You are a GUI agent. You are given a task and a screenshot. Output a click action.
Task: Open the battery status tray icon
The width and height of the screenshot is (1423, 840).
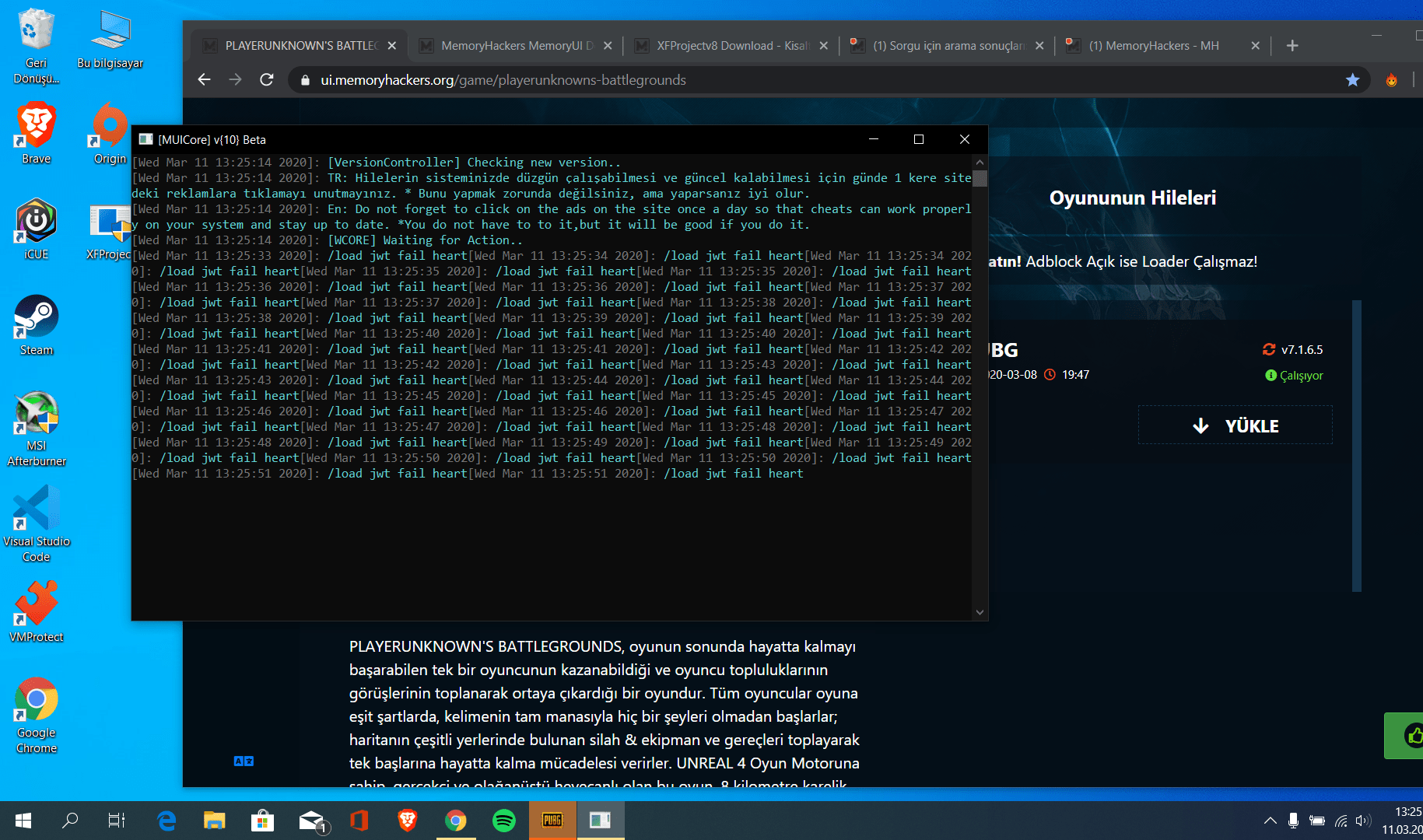click(1317, 821)
